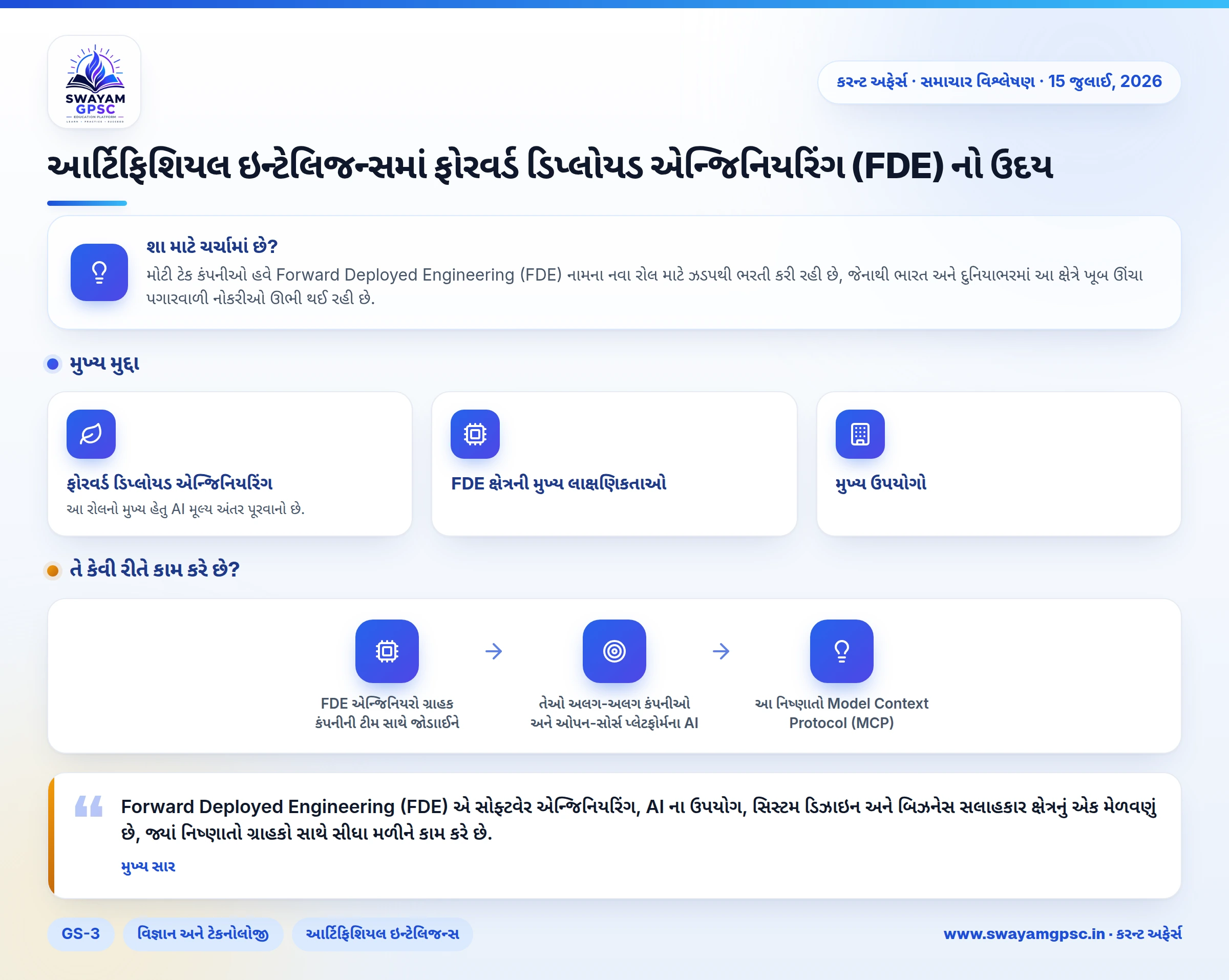Open the www.swayamgpsc.in link

point(1024,934)
